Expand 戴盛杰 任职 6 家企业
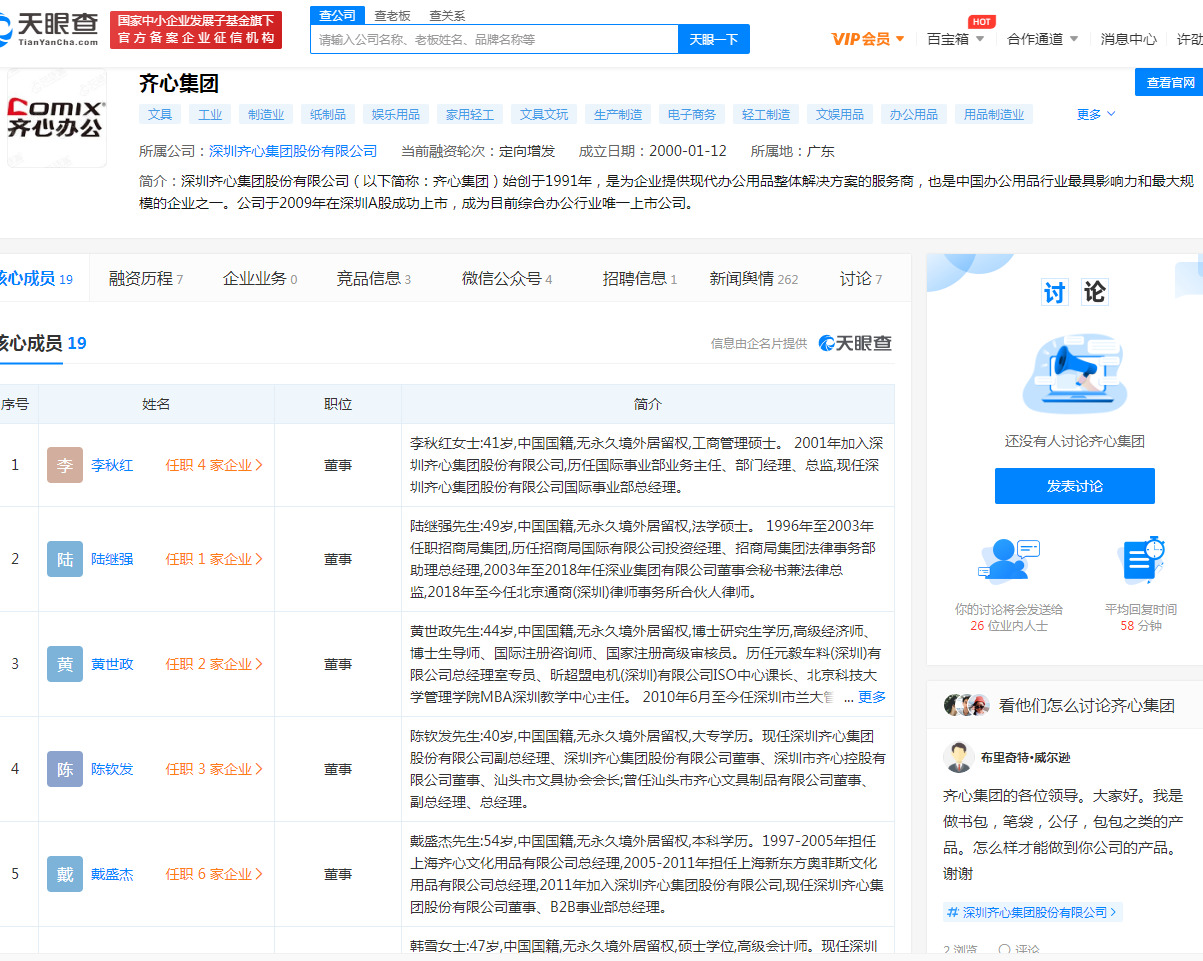This screenshot has height=961, width=1203. pos(214,874)
